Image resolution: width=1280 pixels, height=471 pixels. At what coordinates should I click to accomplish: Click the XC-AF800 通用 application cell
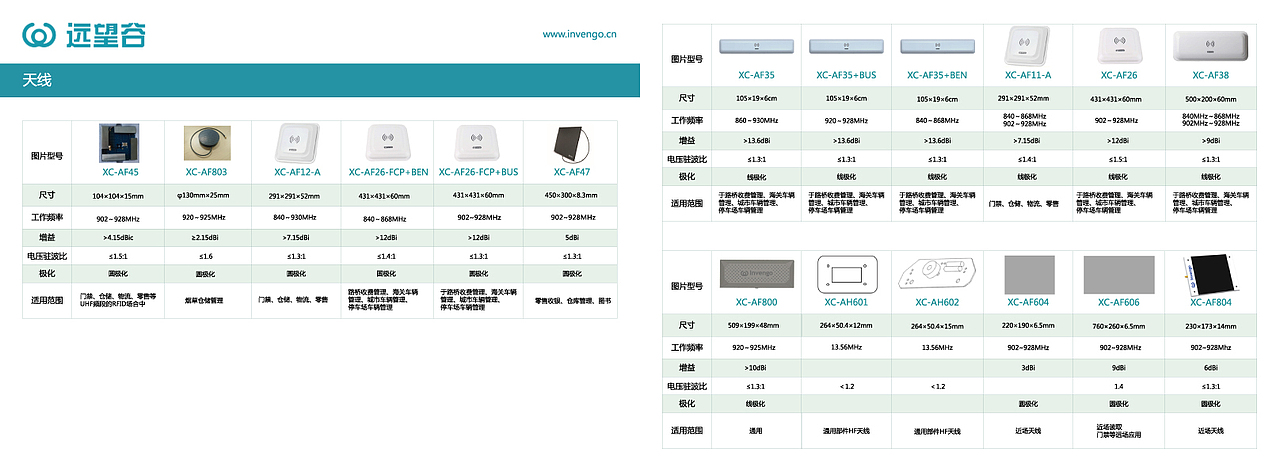coord(756,430)
